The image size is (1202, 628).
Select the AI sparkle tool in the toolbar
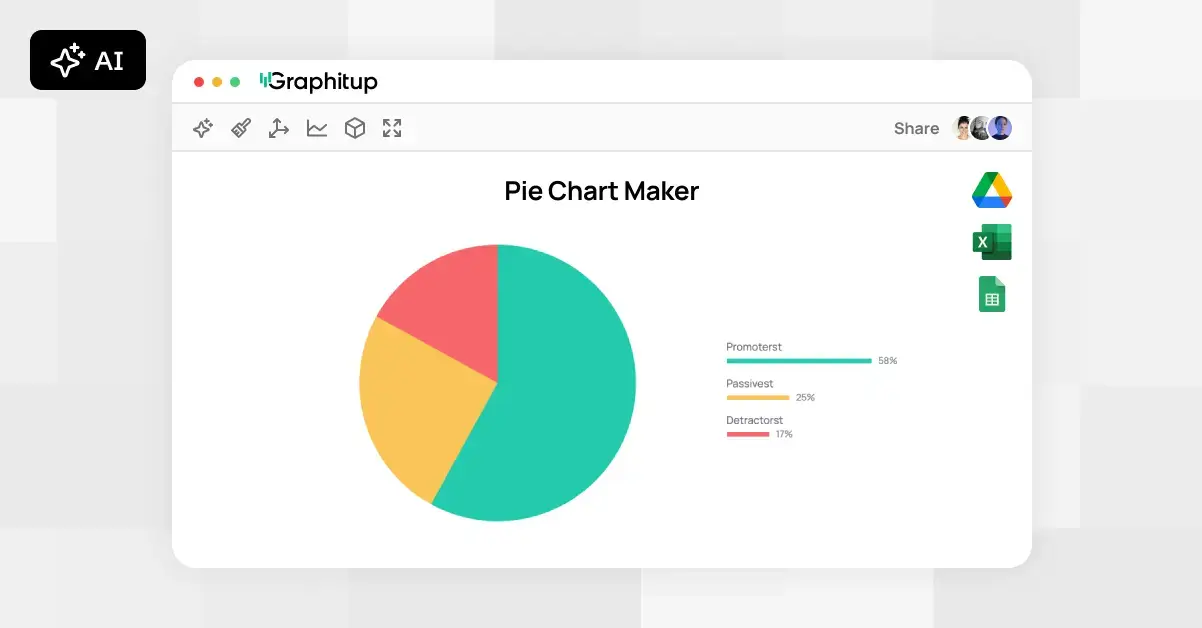tap(202, 128)
